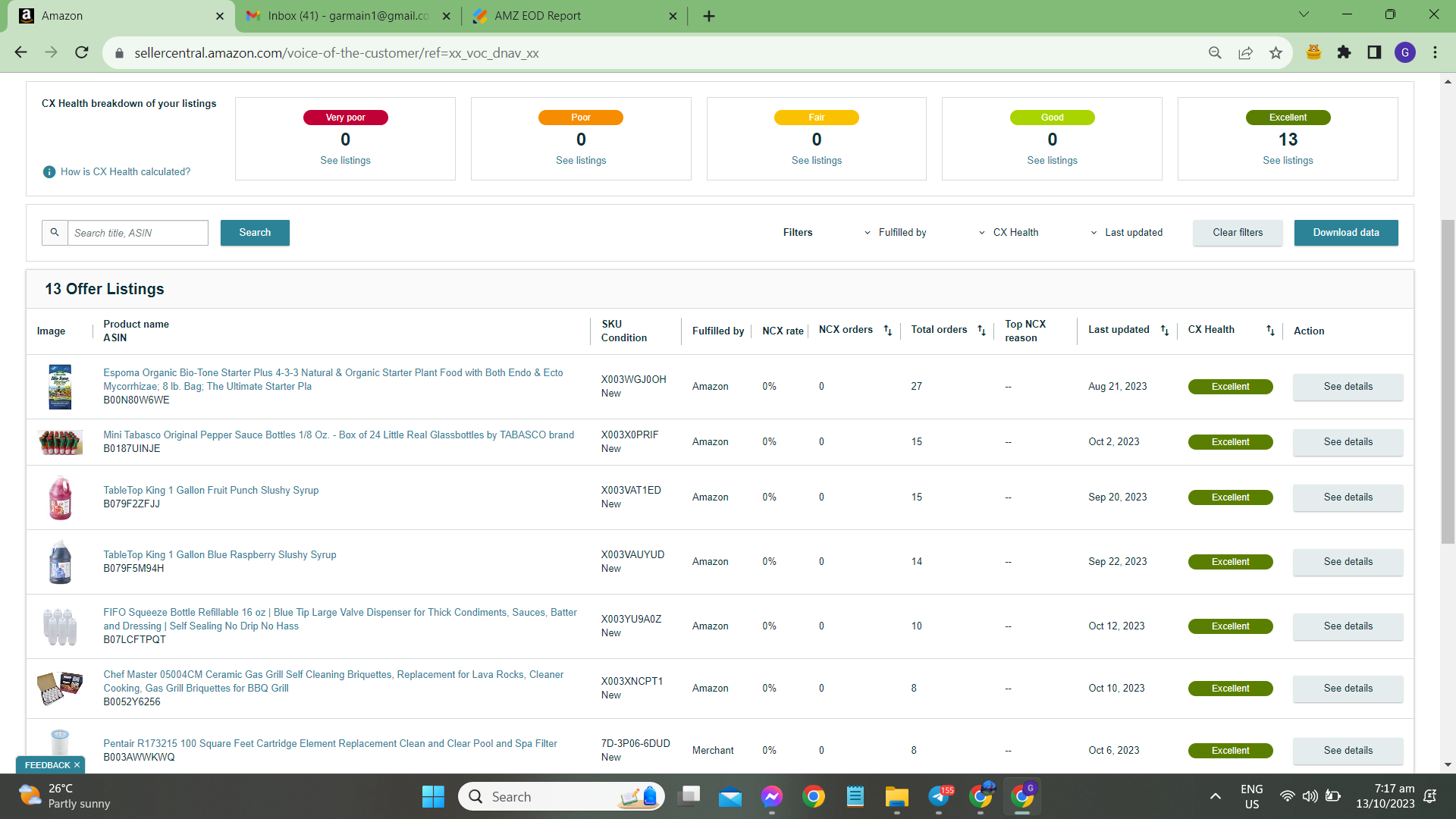Sort by Last updated column arrows
Screen dimensions: 1456x819
(x=1165, y=331)
